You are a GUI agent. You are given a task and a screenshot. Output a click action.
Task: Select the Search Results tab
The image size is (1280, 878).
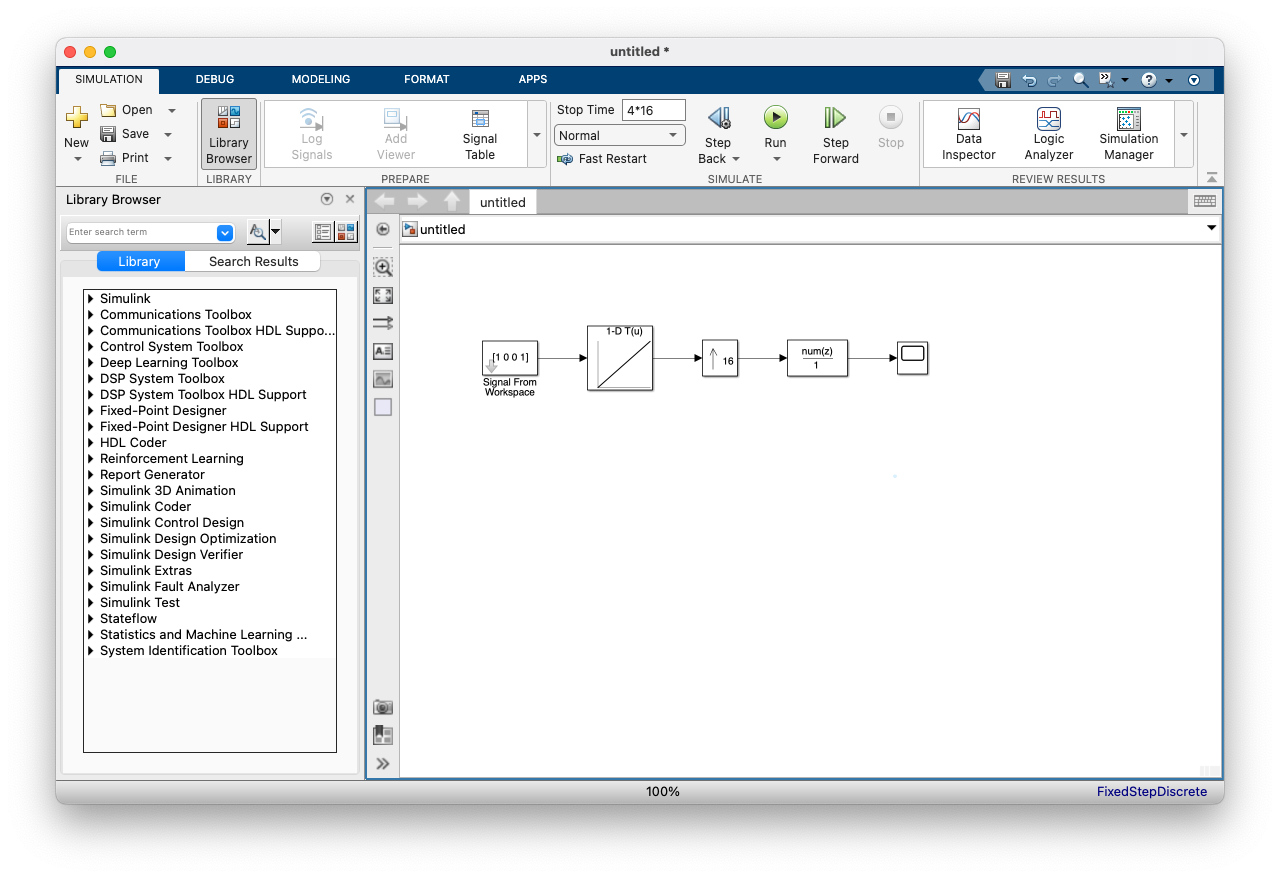[254, 261]
